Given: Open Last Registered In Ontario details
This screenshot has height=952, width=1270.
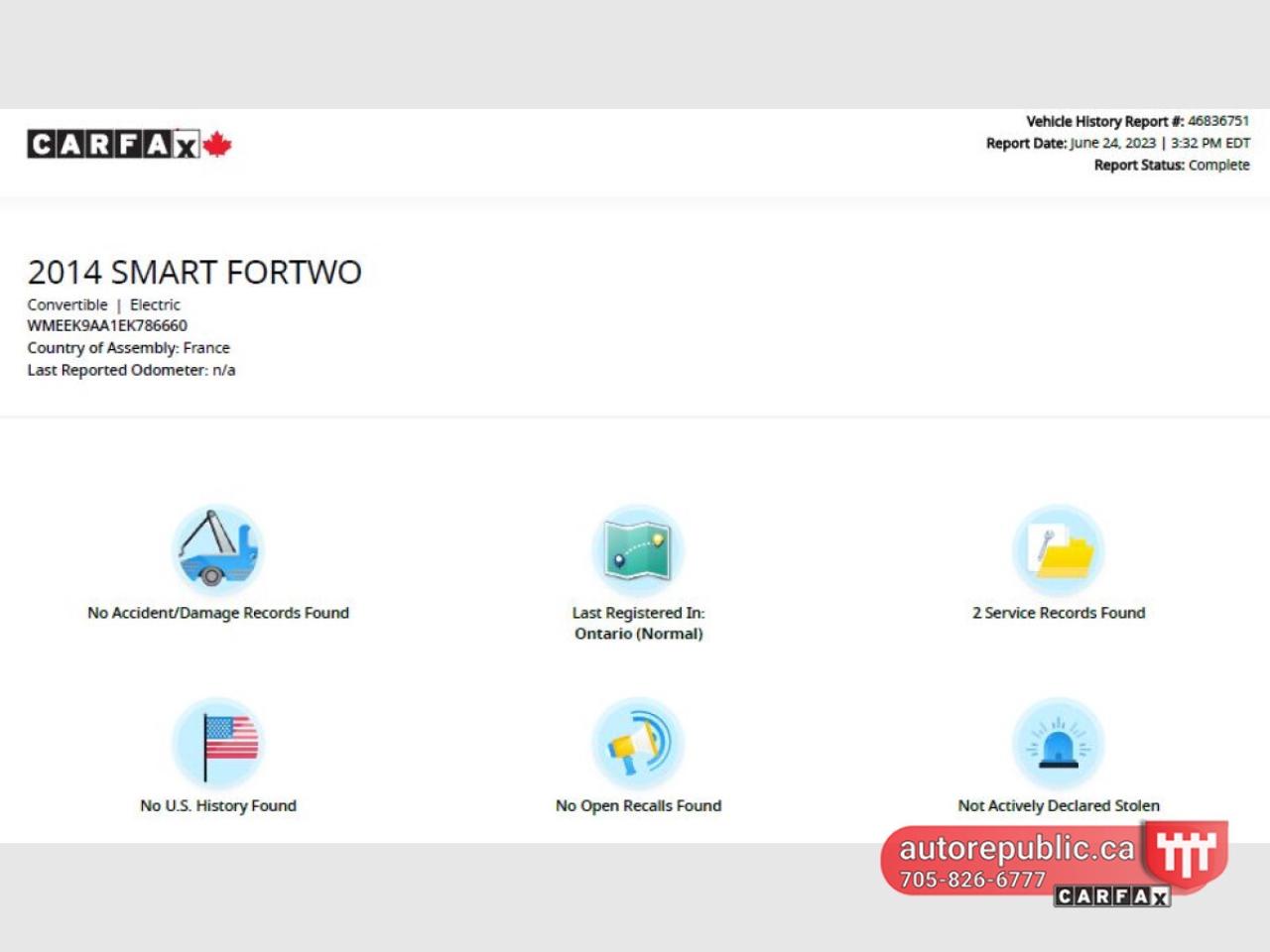Looking at the screenshot, I should pos(638,623).
